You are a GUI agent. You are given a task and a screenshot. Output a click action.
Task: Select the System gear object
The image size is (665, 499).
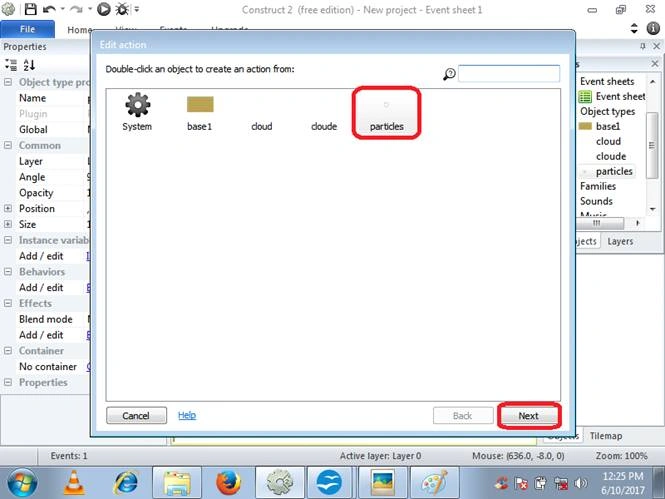tap(137, 111)
